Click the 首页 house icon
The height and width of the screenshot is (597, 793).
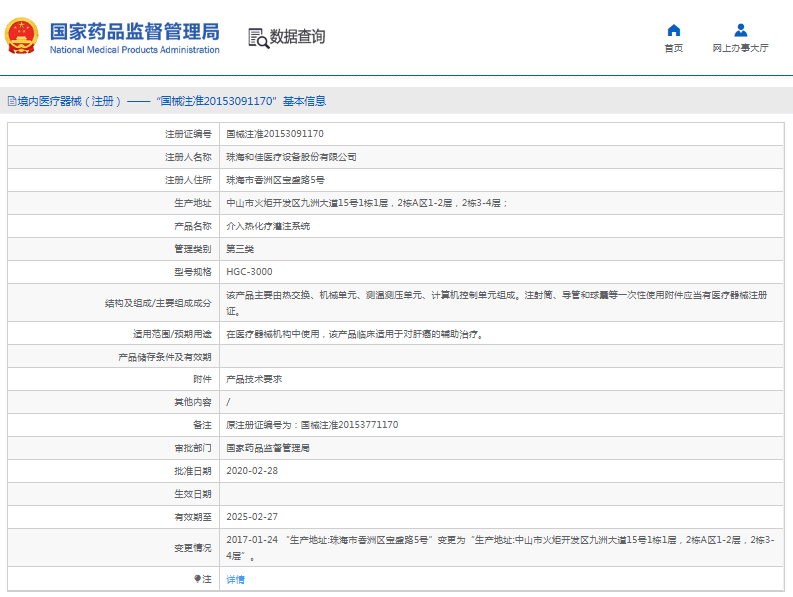click(x=673, y=30)
